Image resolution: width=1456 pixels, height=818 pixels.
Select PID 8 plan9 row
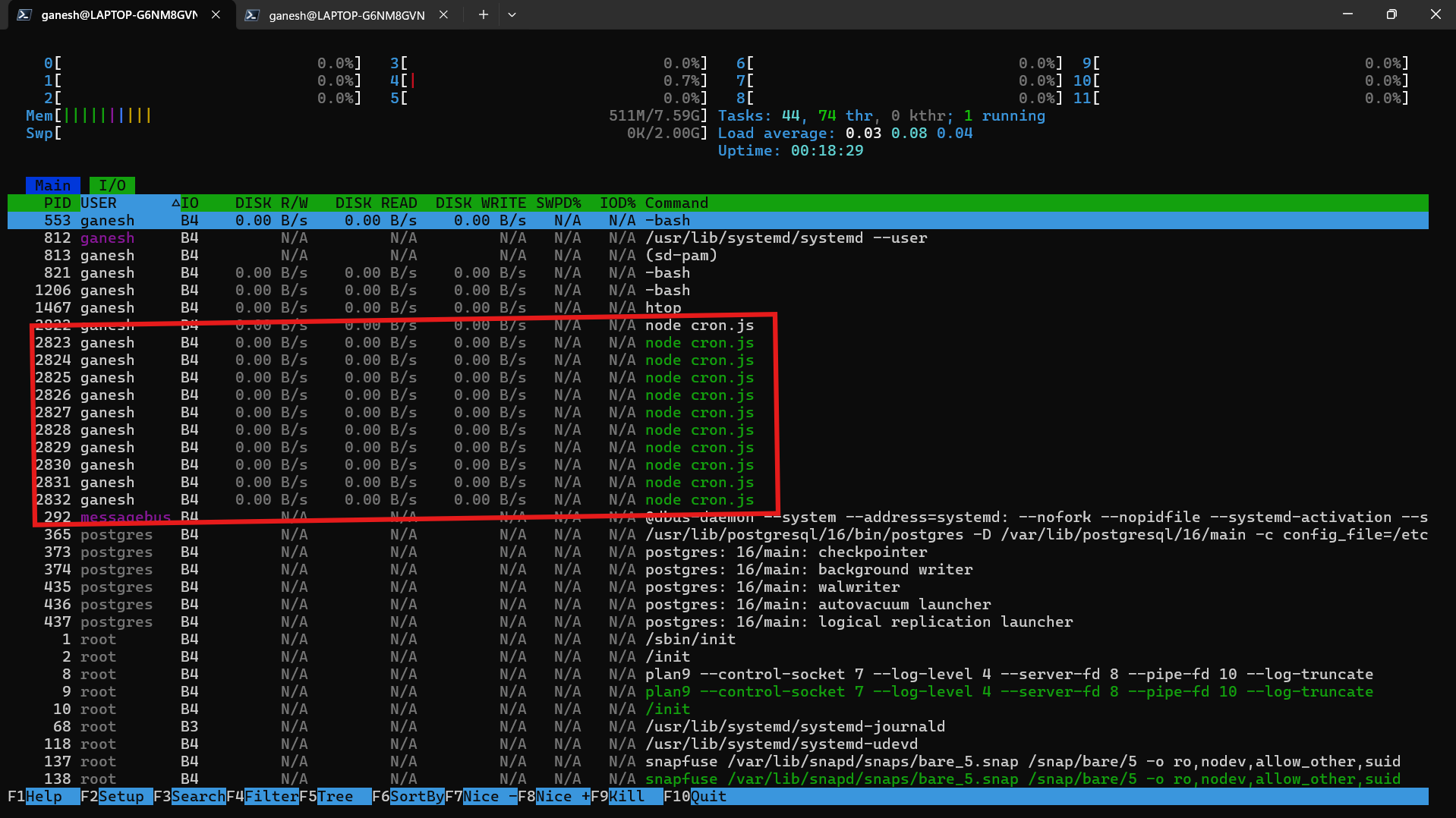(x=718, y=674)
